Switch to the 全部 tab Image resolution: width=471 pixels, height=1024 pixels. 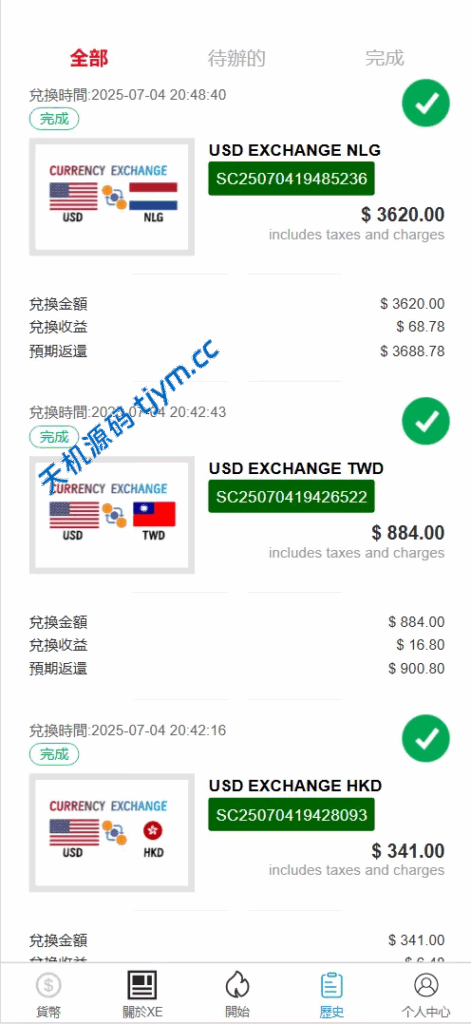[89, 57]
